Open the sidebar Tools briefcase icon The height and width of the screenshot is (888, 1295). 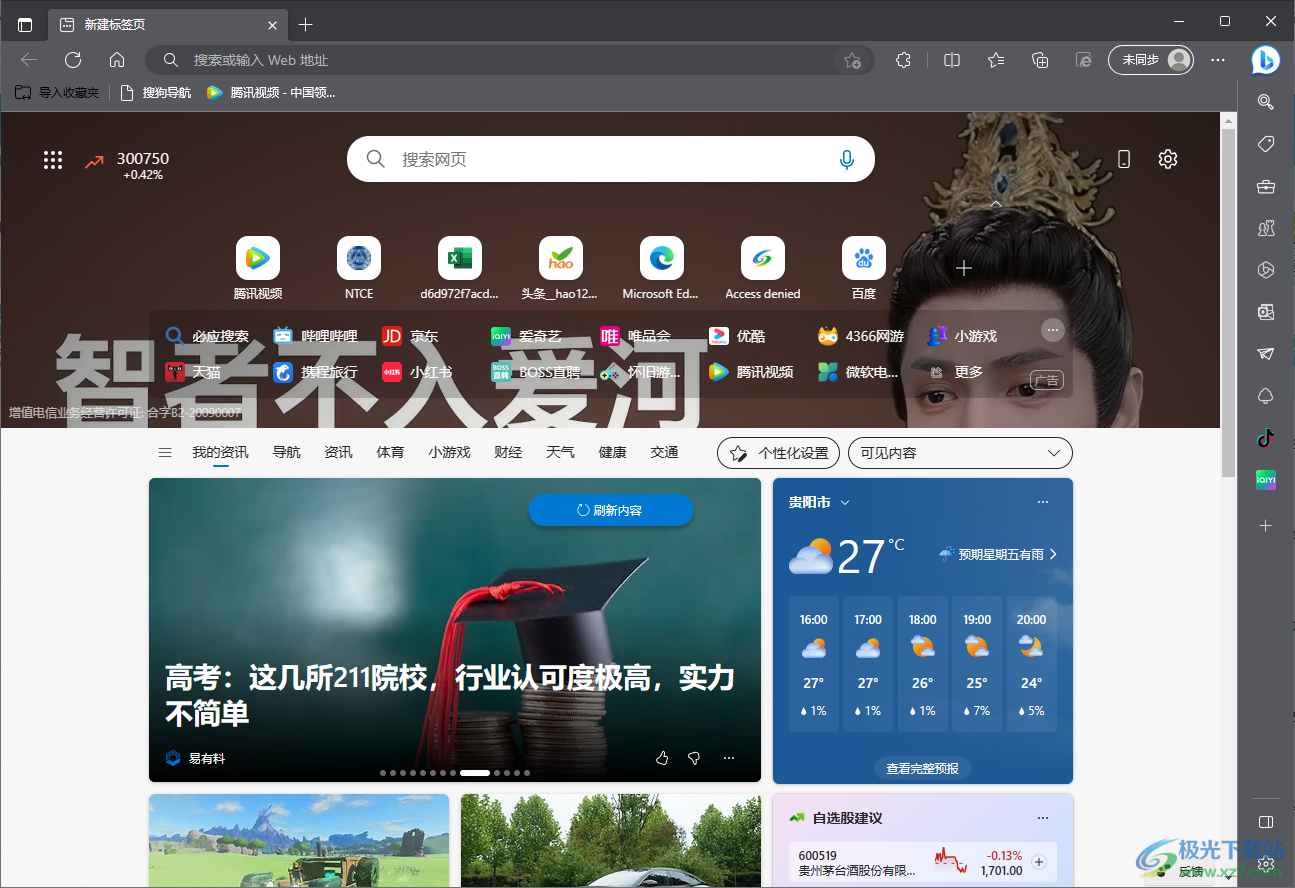[1265, 186]
